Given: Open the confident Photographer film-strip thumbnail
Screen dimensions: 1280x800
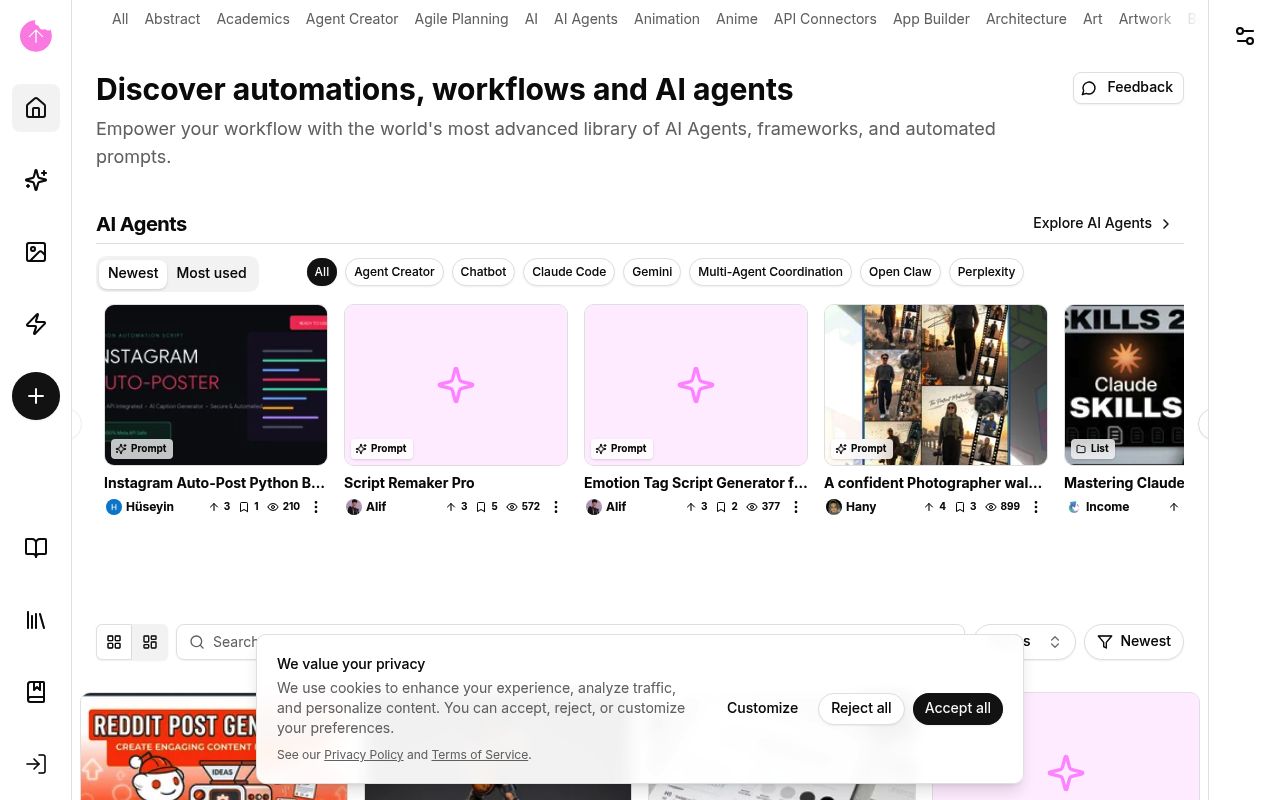Looking at the screenshot, I should (936, 385).
